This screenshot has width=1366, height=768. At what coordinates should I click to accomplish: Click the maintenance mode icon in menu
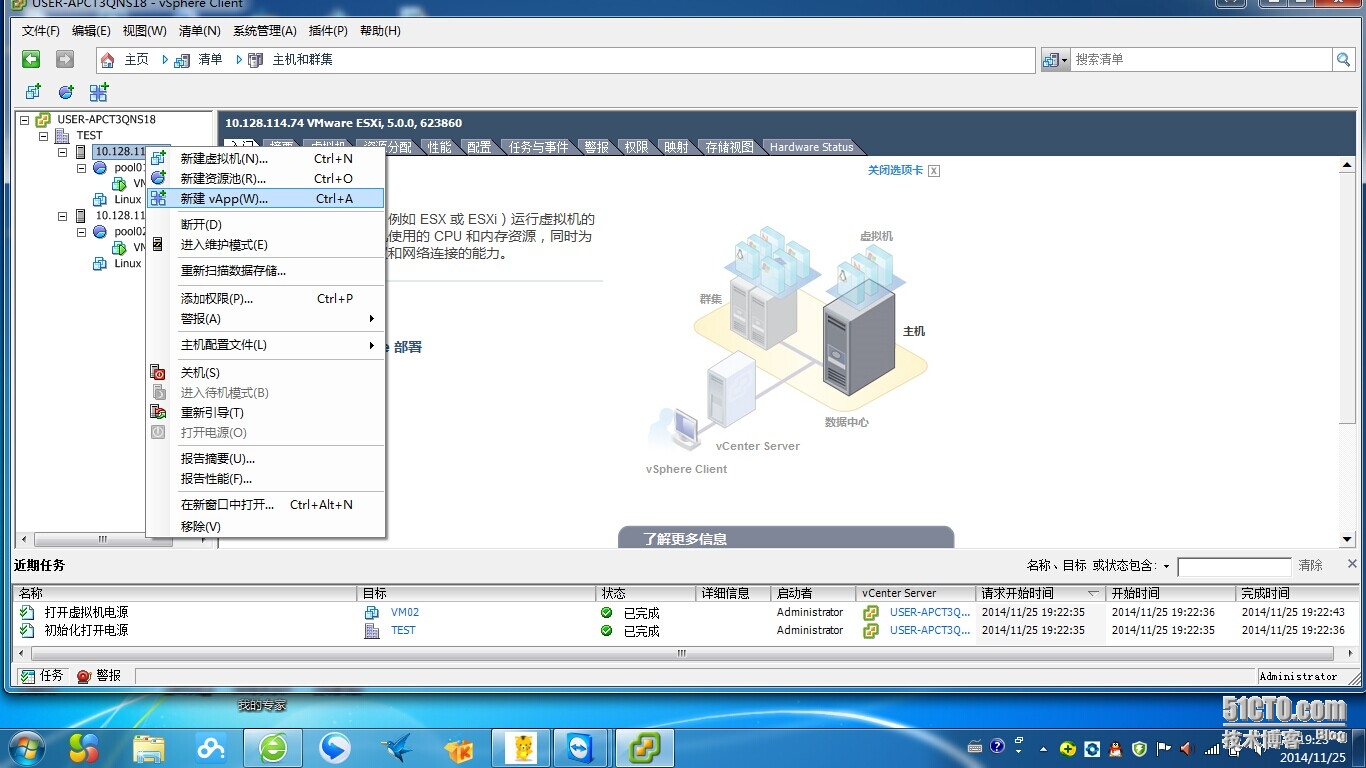click(158, 244)
